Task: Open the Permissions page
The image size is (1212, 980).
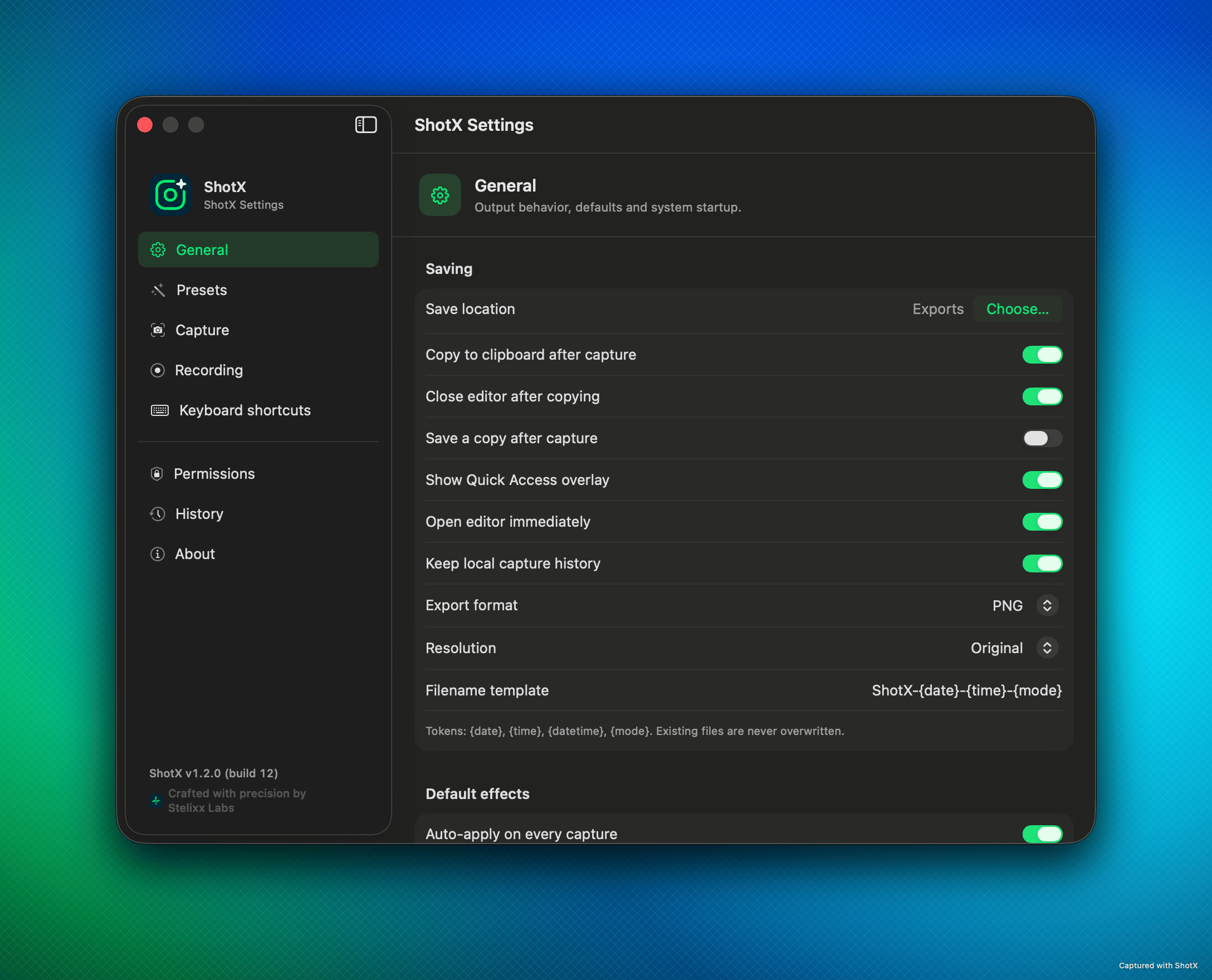Action: coord(258,474)
